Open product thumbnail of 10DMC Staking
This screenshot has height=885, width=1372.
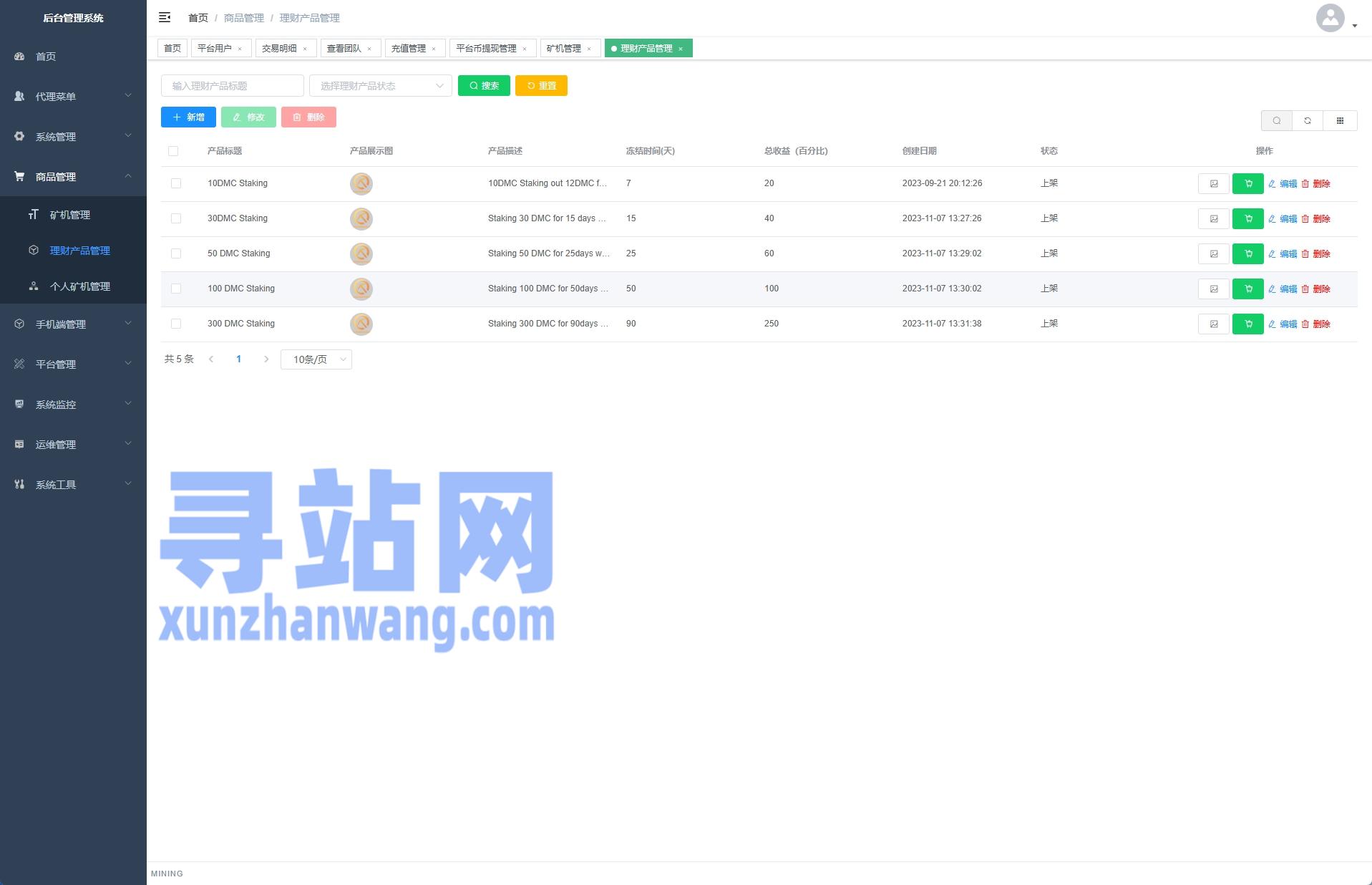pyautogui.click(x=361, y=184)
